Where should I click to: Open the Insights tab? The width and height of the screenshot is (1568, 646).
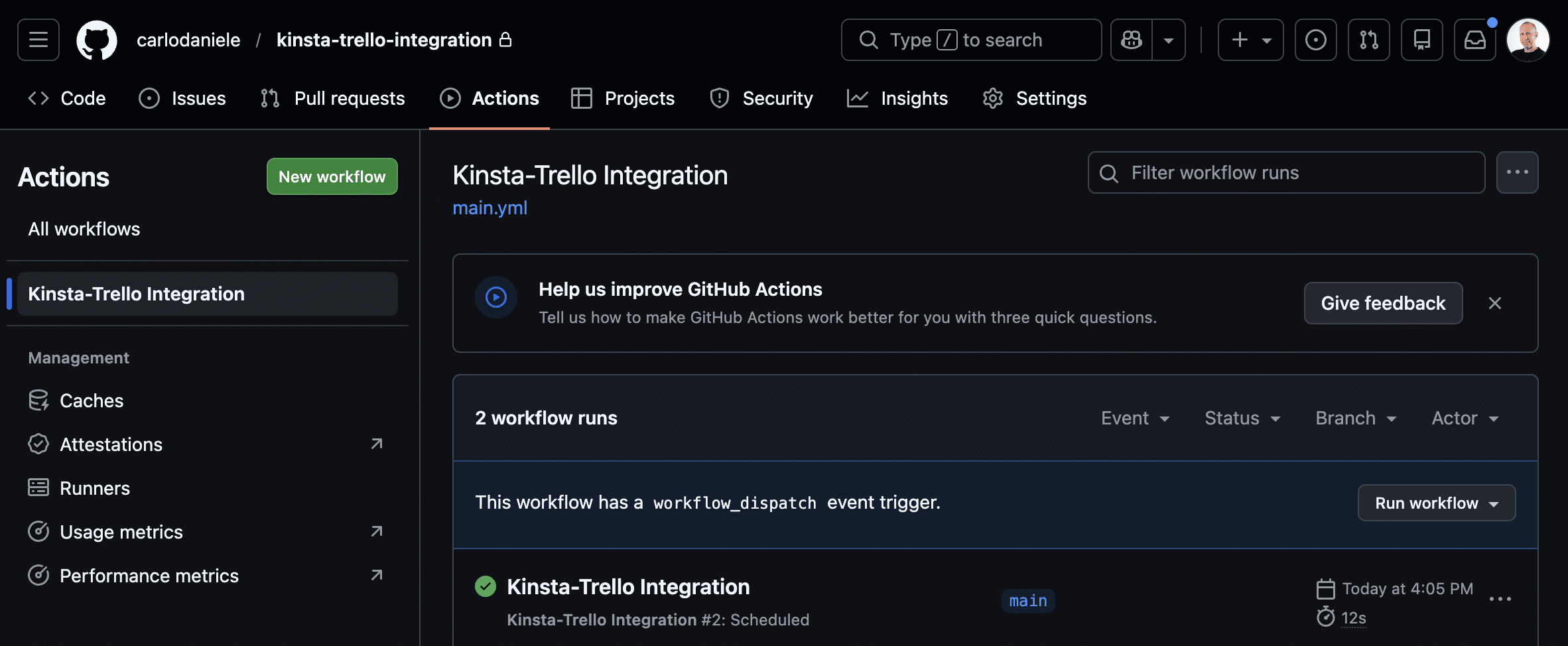(x=897, y=98)
